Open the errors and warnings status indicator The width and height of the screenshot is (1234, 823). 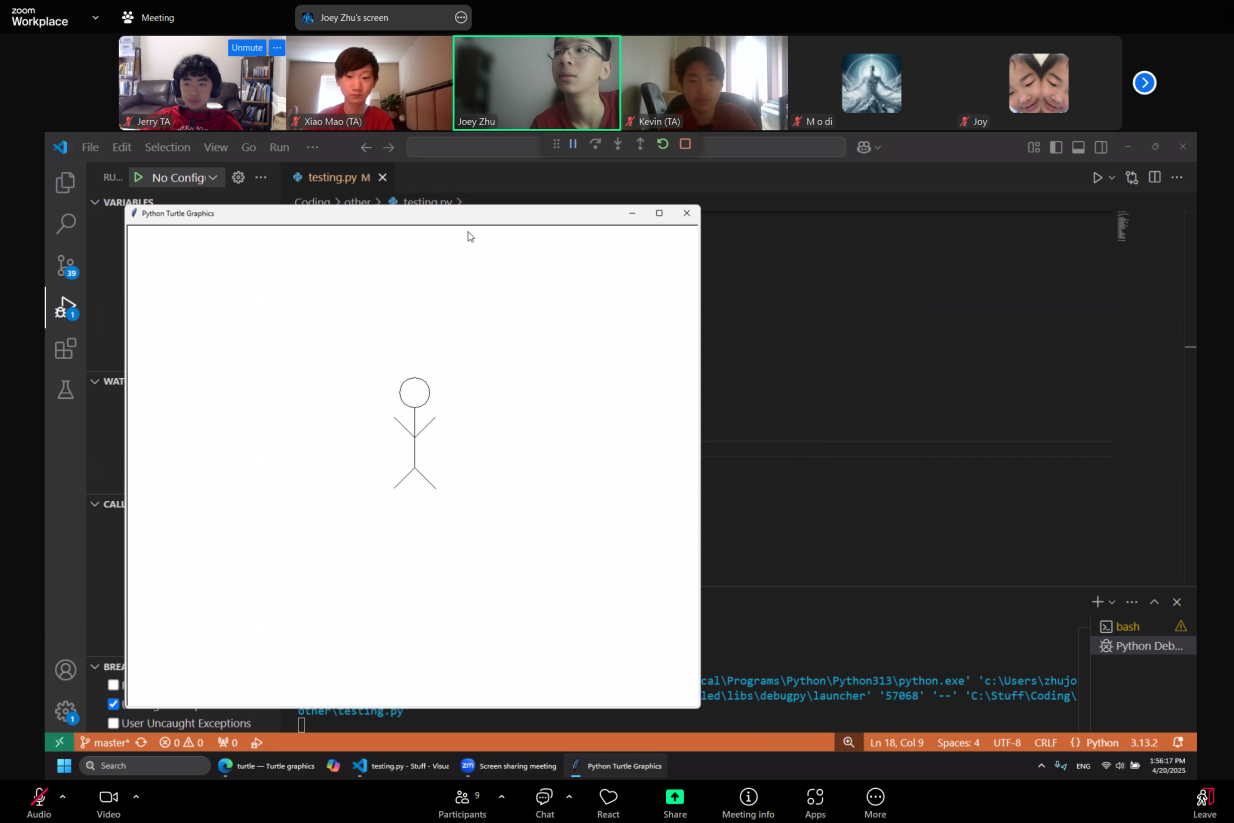tap(181, 742)
